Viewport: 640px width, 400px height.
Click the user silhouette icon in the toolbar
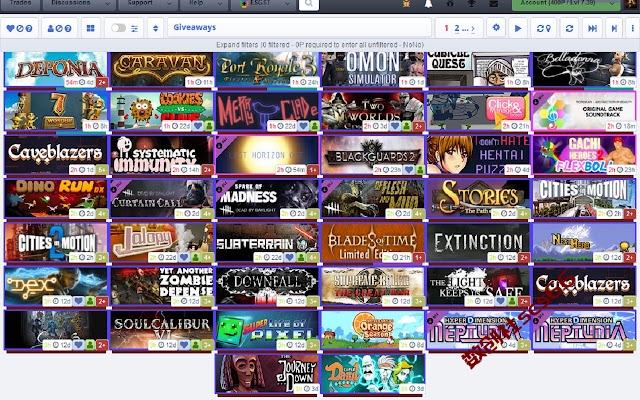pos(51,28)
